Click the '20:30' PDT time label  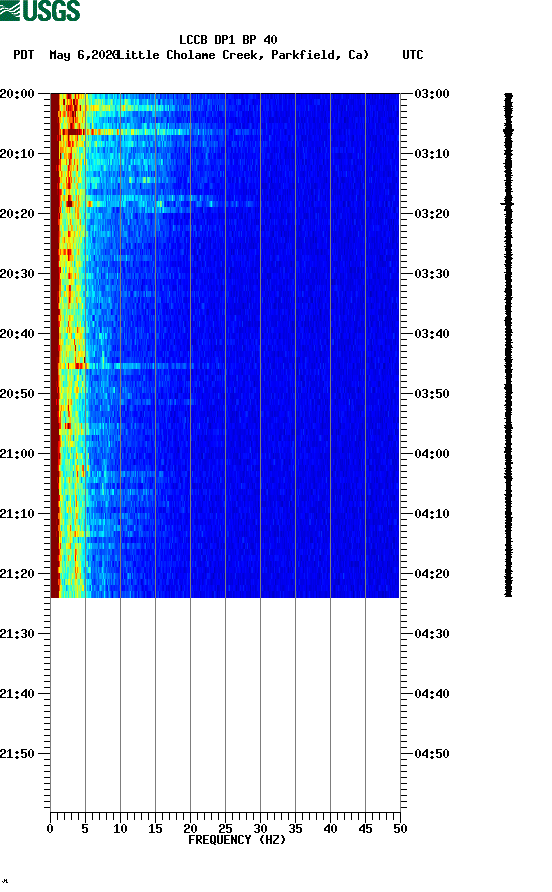pos(17,274)
